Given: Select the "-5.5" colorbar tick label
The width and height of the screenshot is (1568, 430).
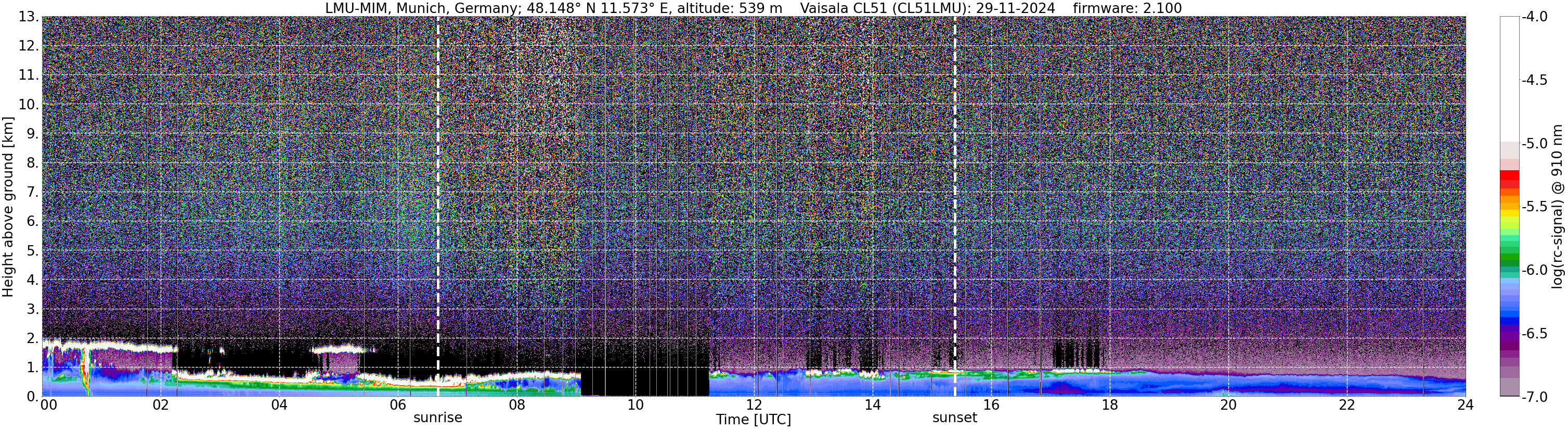Looking at the screenshot, I should [1535, 207].
